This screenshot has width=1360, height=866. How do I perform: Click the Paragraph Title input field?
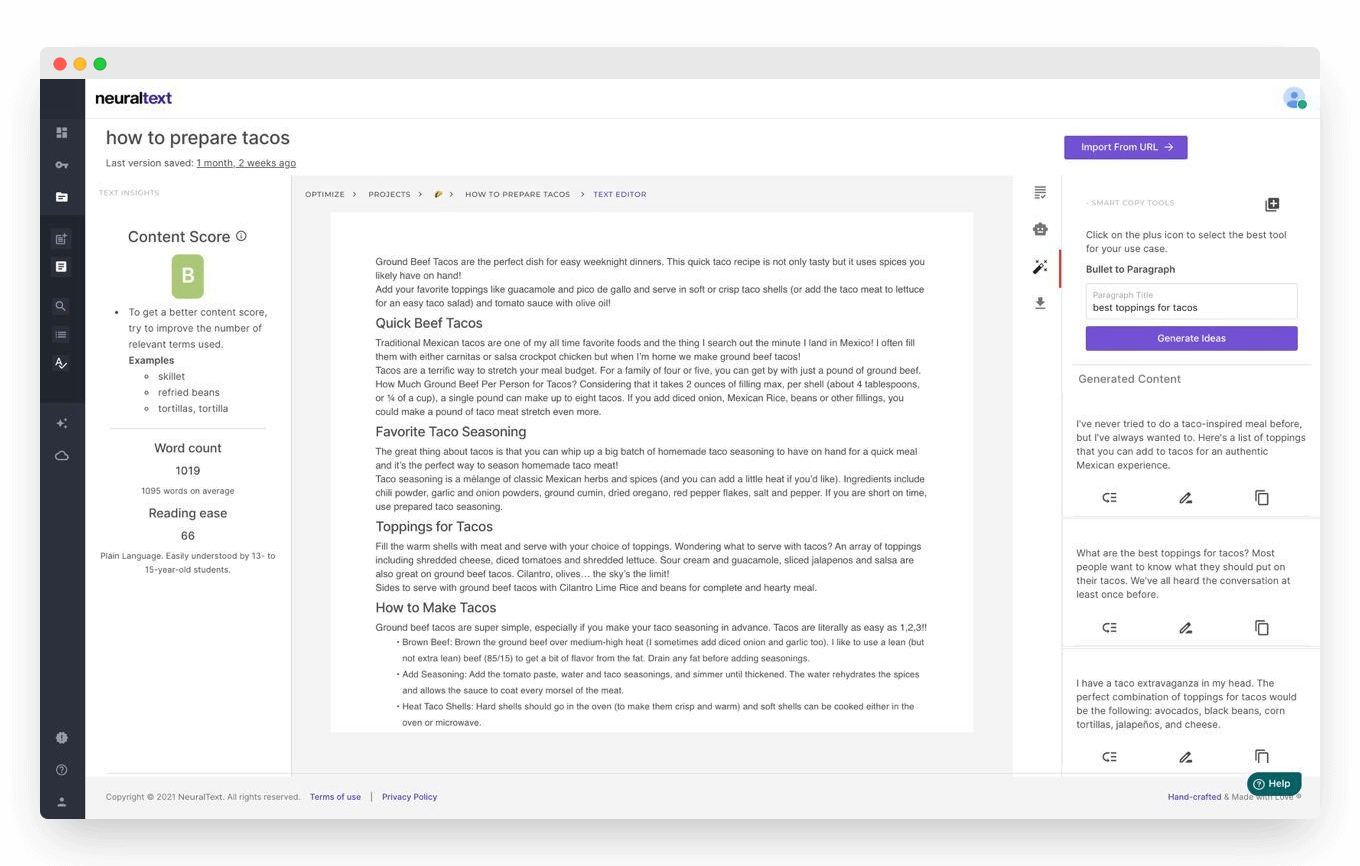tap(1190, 303)
